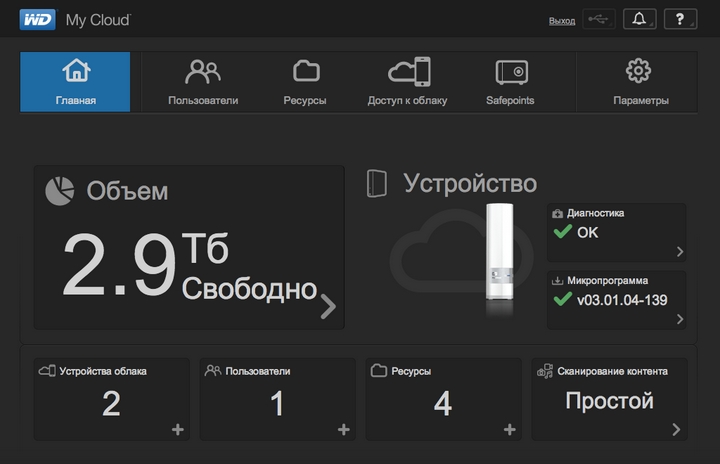720x464 pixels.
Task: Click the Выход logout link
Action: click(562, 21)
